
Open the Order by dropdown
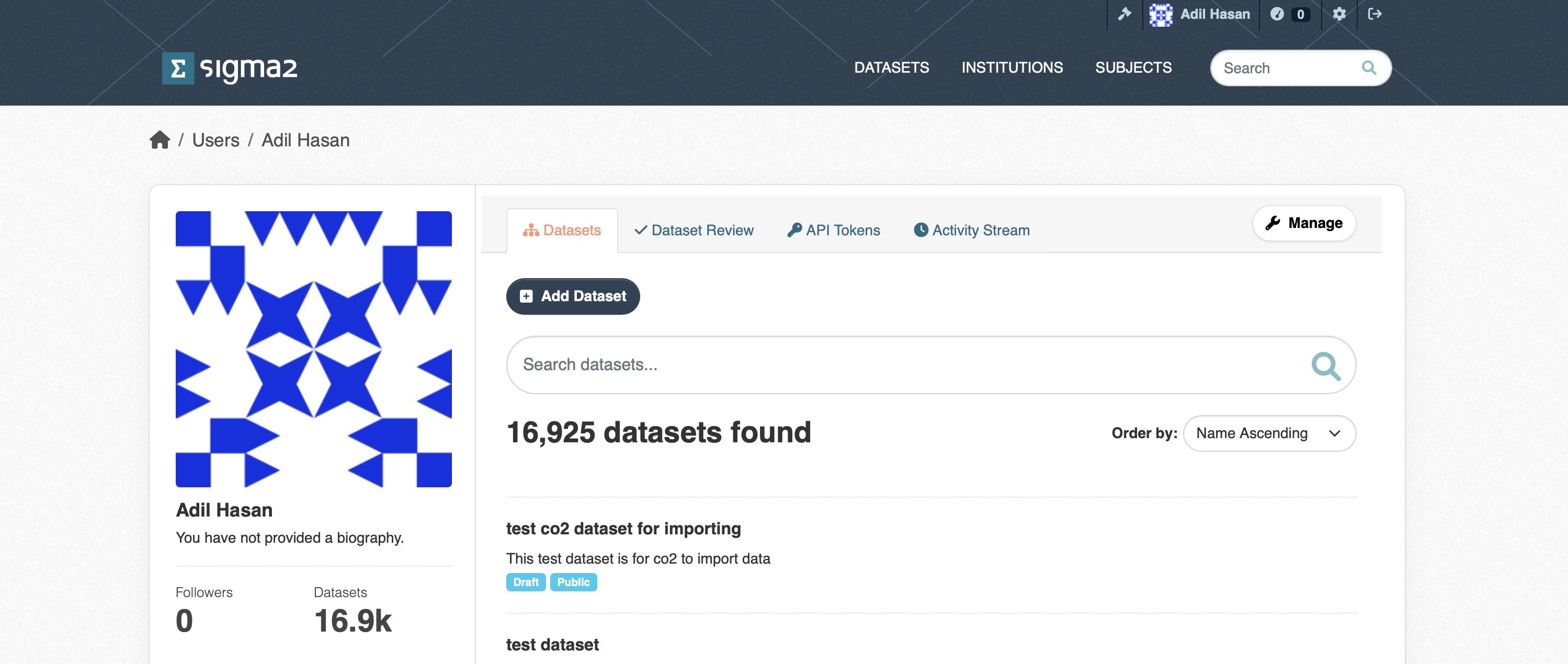[1269, 433]
